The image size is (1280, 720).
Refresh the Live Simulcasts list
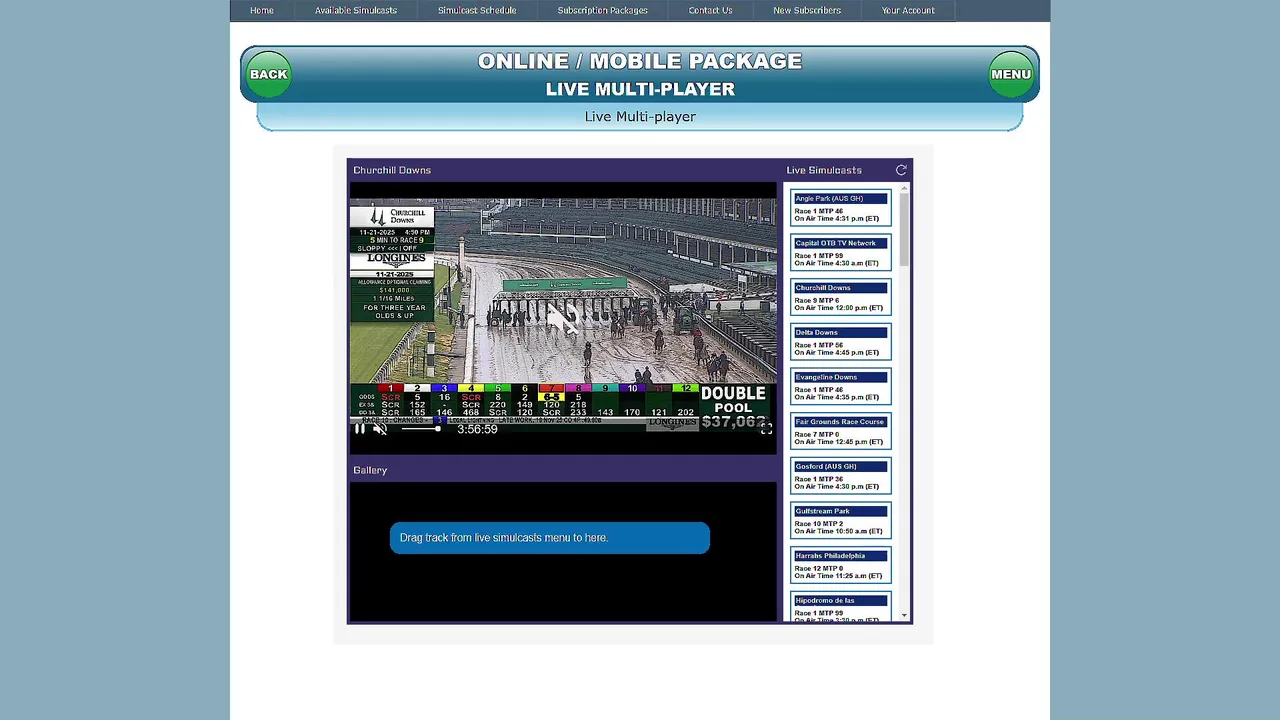(x=901, y=170)
